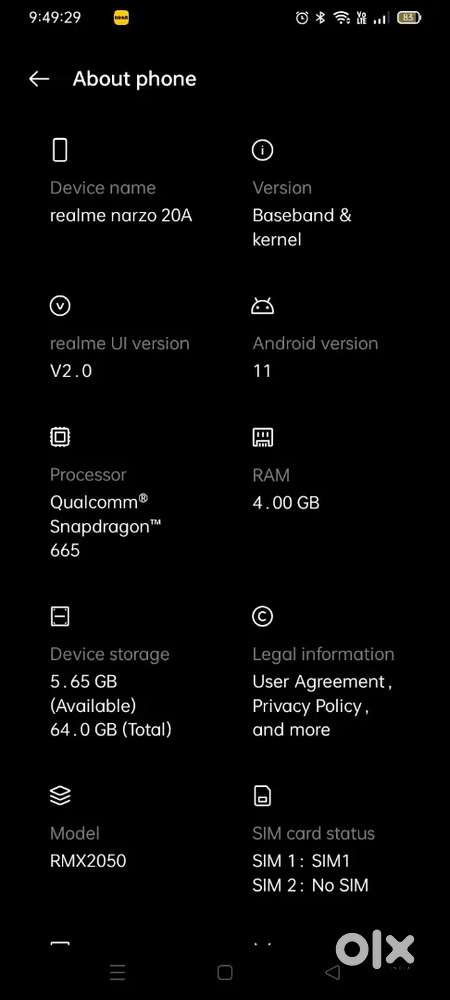Tap the RAM memory icon
This screenshot has width=450, height=1000.
pyautogui.click(x=263, y=438)
